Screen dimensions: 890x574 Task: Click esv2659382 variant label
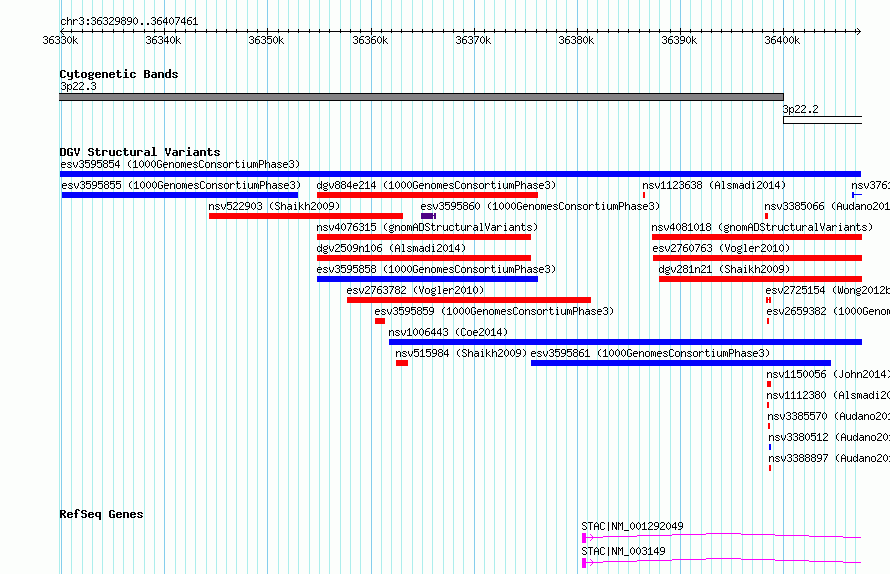tap(828, 312)
